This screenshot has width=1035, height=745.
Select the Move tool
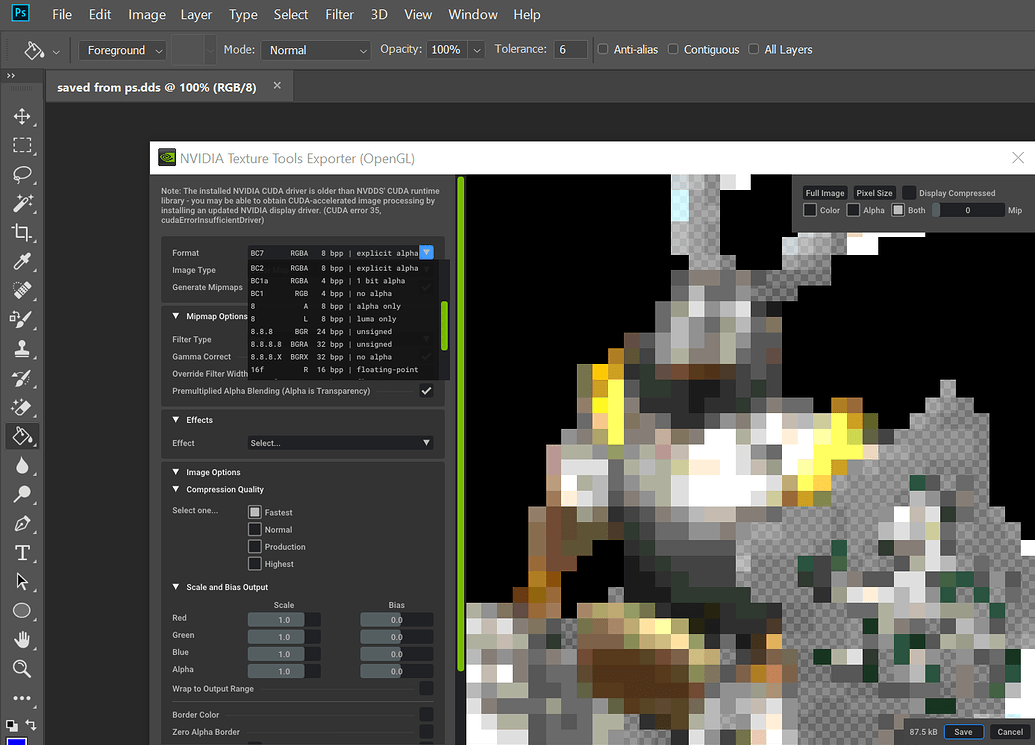pos(22,116)
